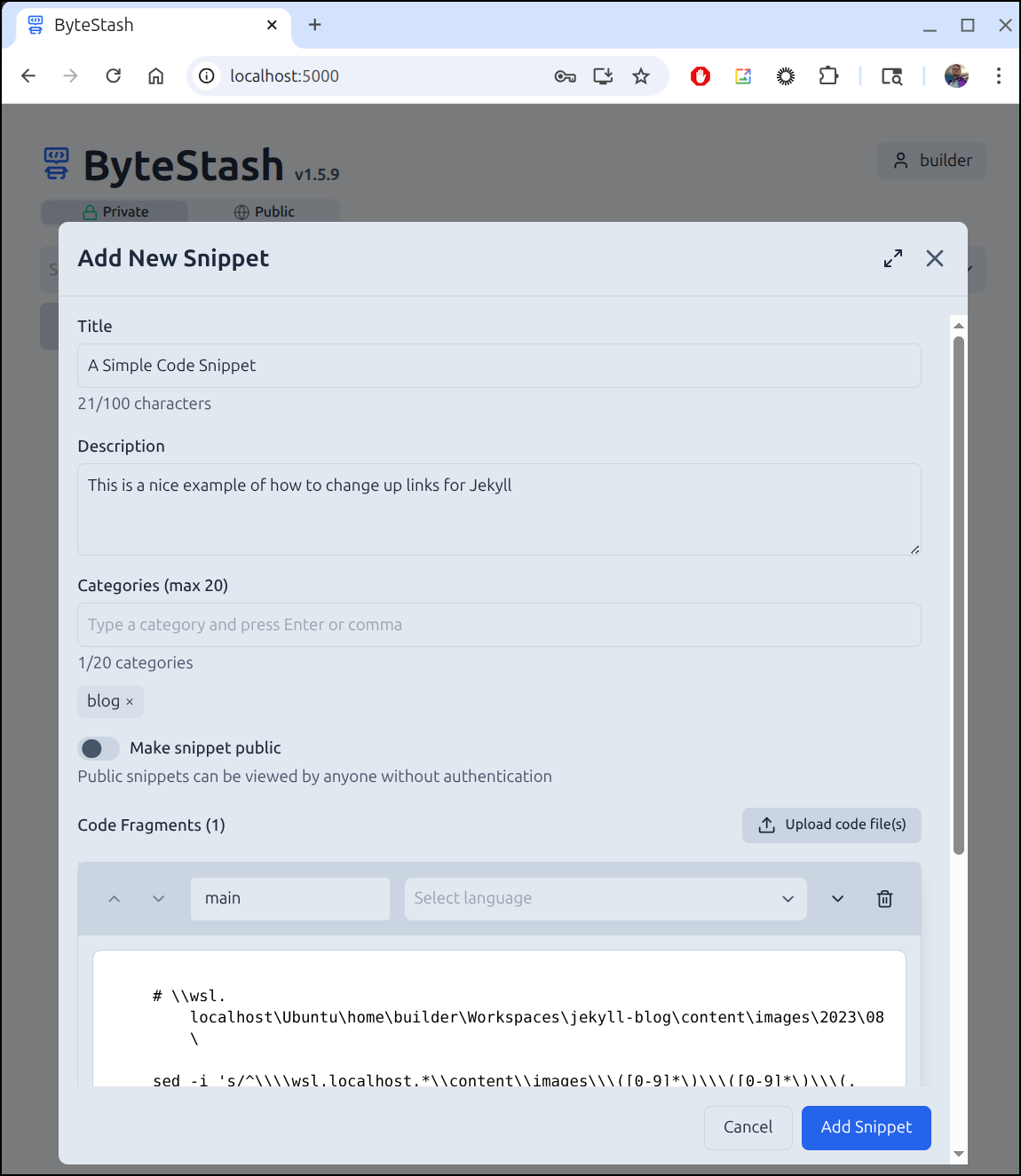The image size is (1021, 1176).
Task: Click Upload code file(s) button
Action: 831,825
